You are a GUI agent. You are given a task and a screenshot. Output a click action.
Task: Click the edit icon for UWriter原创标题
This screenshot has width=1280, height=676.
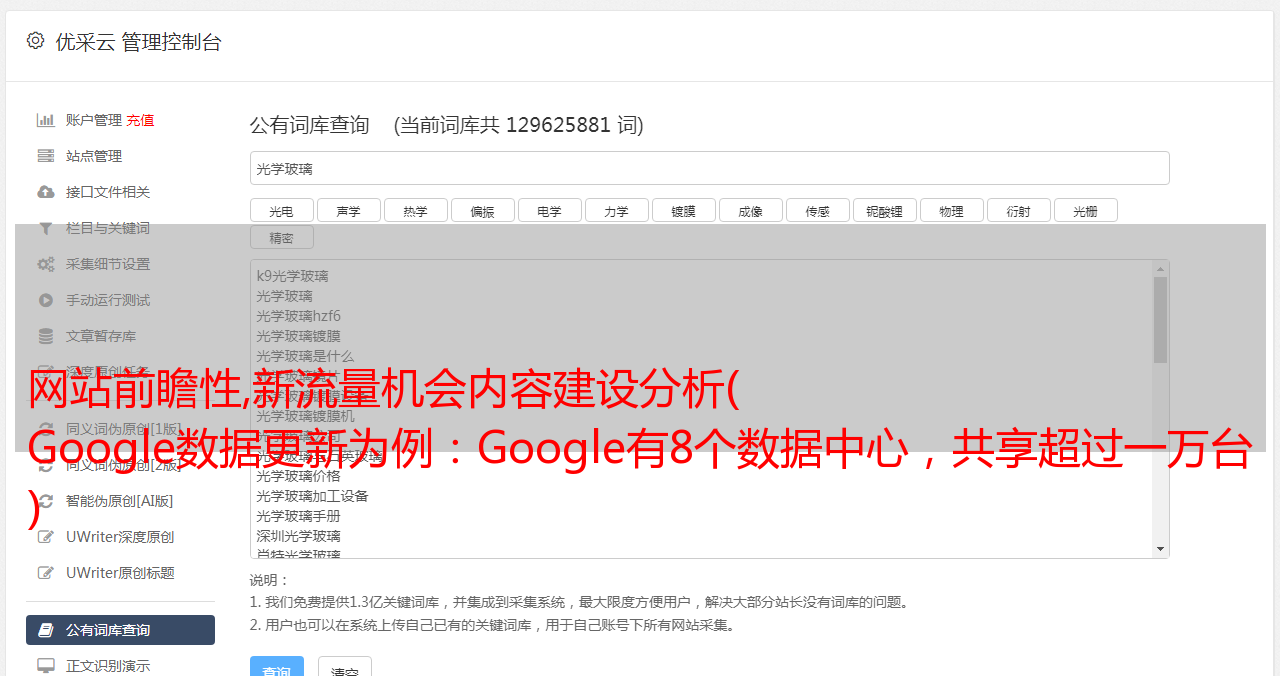click(46, 573)
